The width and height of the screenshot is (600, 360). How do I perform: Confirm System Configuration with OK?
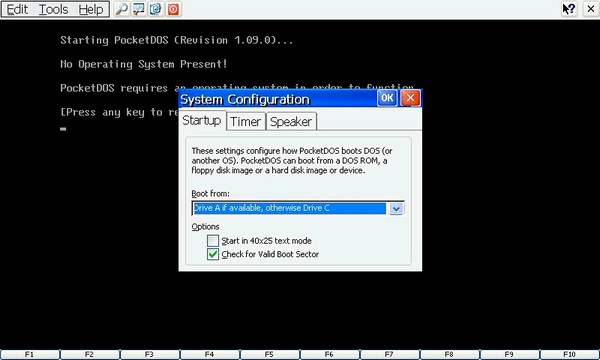click(387, 98)
